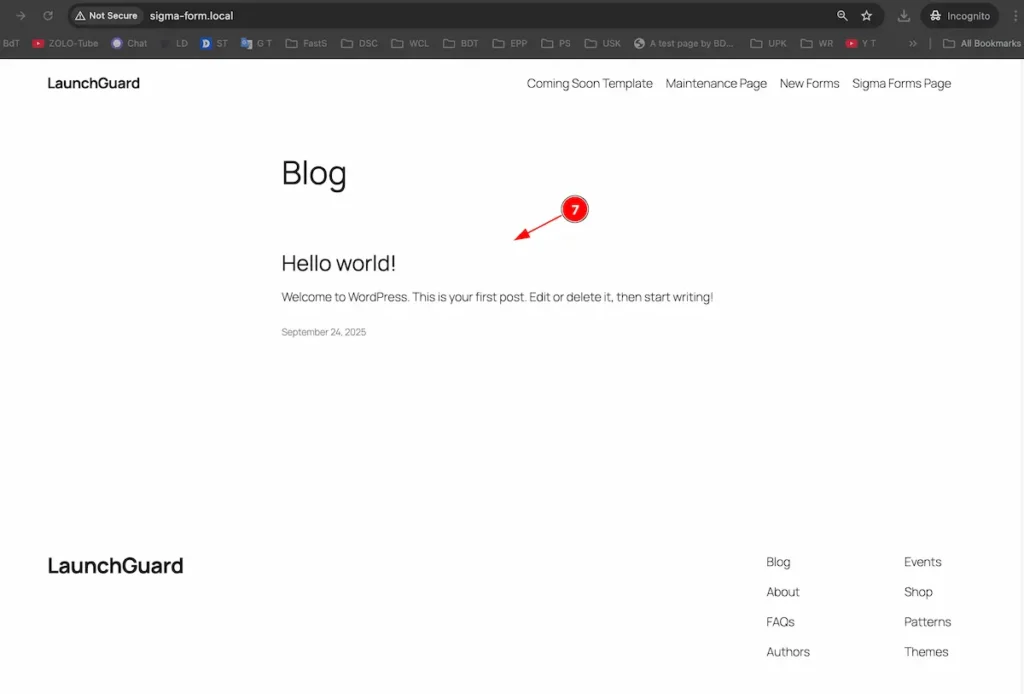Open the WR bookmark folder
Image resolution: width=1024 pixels, height=694 pixels.
(817, 43)
